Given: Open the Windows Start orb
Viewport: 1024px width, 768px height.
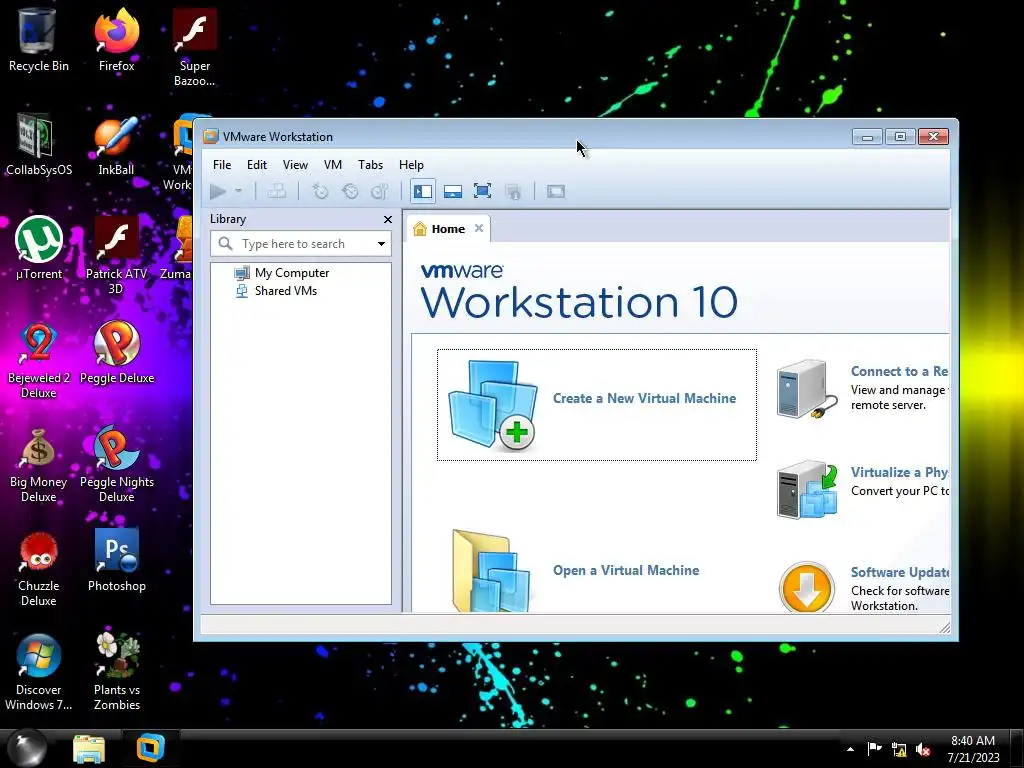Looking at the screenshot, I should pyautogui.click(x=26, y=748).
